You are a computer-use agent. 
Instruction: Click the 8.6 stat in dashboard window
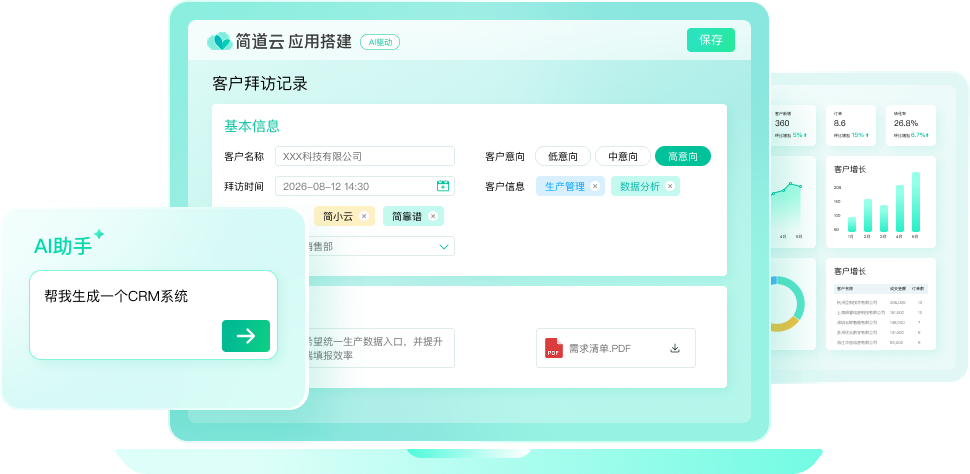pyautogui.click(x=839, y=123)
